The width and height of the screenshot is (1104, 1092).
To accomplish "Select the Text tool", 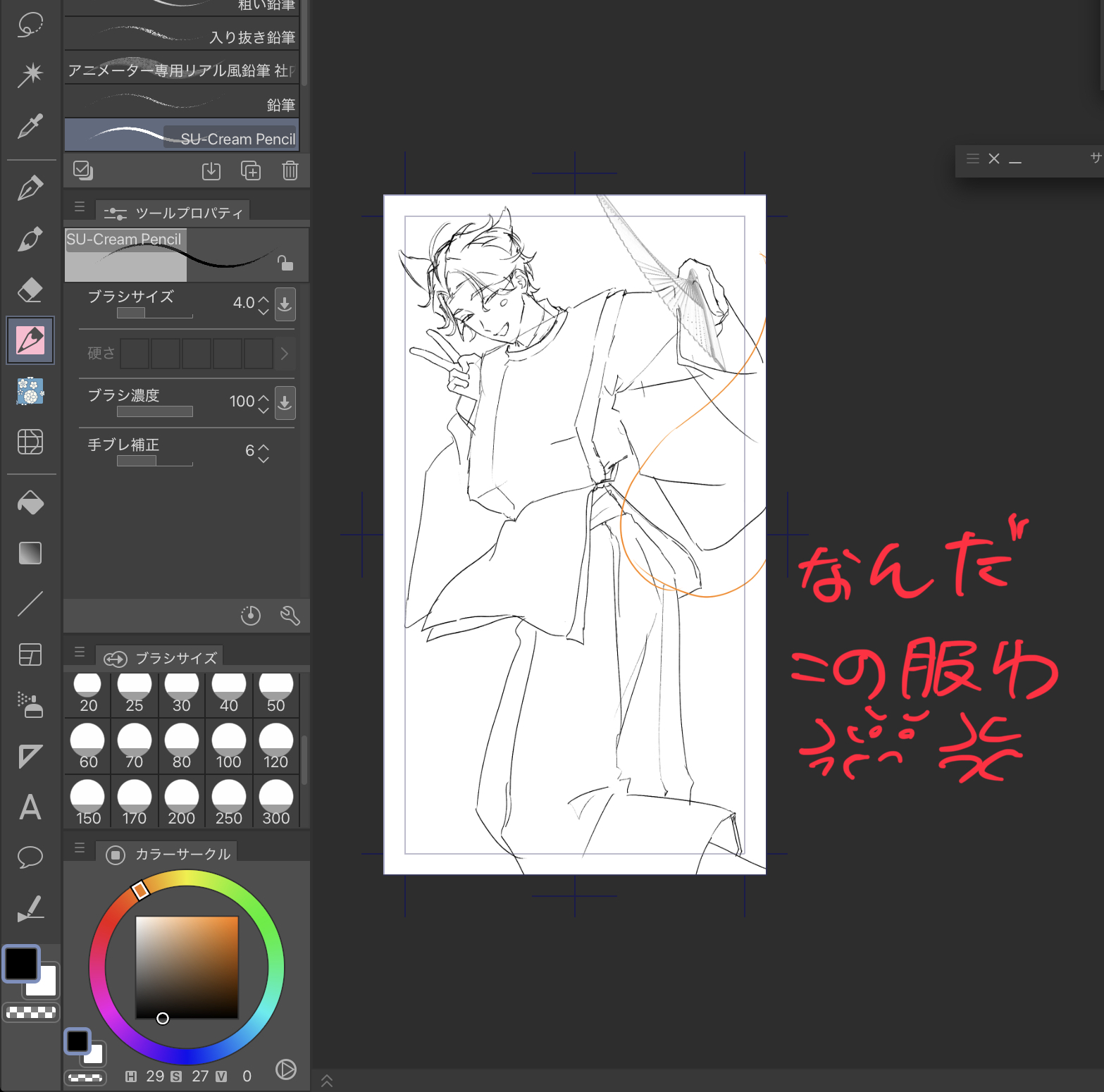I will [x=30, y=807].
